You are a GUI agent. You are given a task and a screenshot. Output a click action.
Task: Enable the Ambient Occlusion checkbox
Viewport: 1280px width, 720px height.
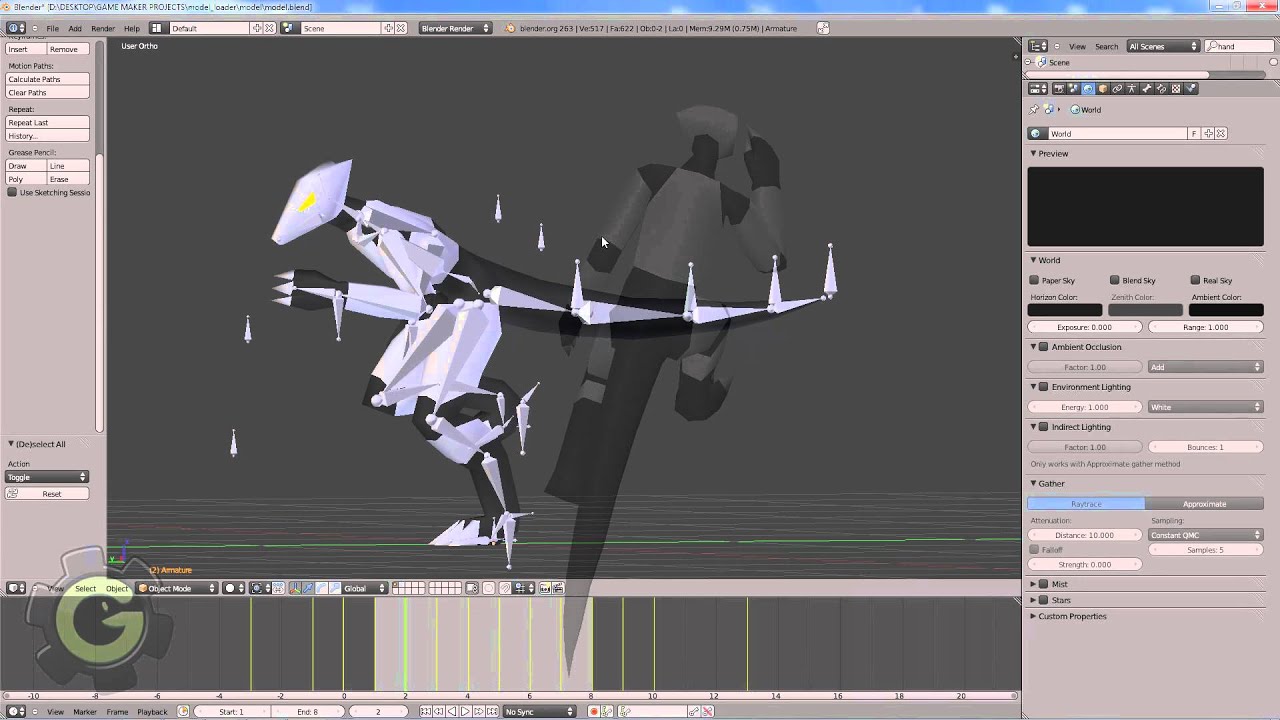(1044, 347)
